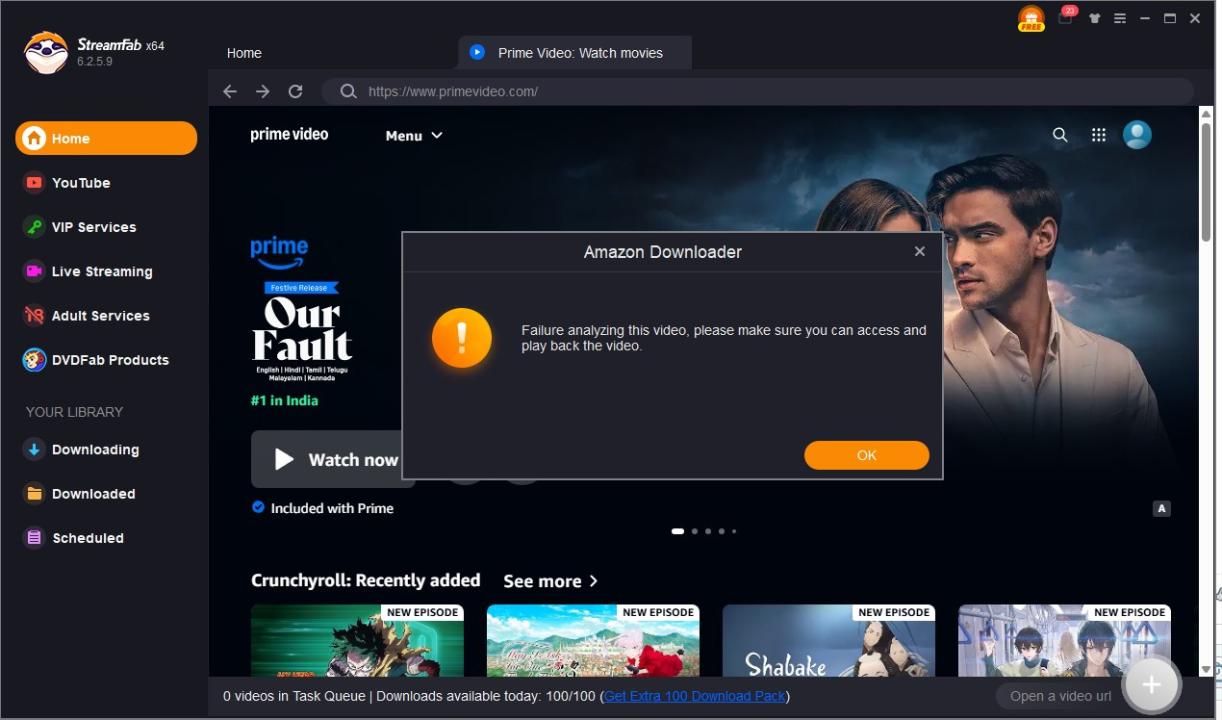Click the Live Streaming camera icon
Viewport: 1222px width, 720px height.
coord(34,271)
